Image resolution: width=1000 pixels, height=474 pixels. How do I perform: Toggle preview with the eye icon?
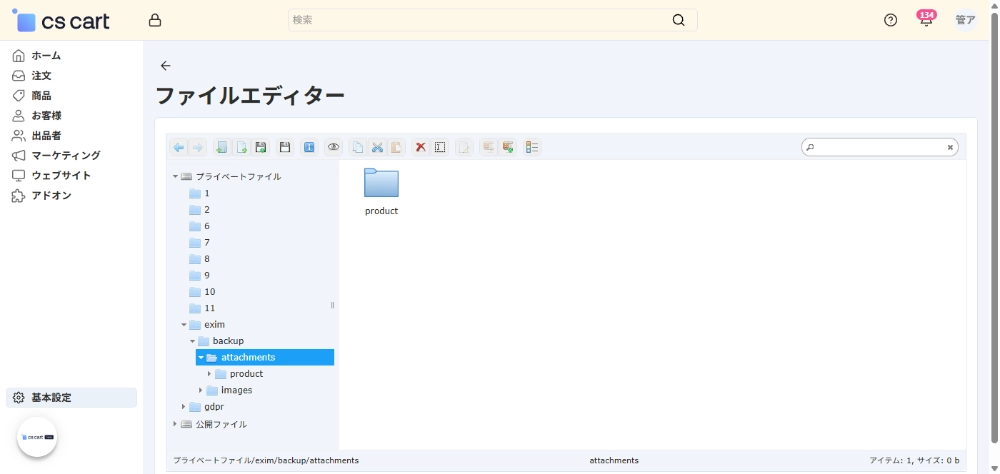[x=333, y=147]
